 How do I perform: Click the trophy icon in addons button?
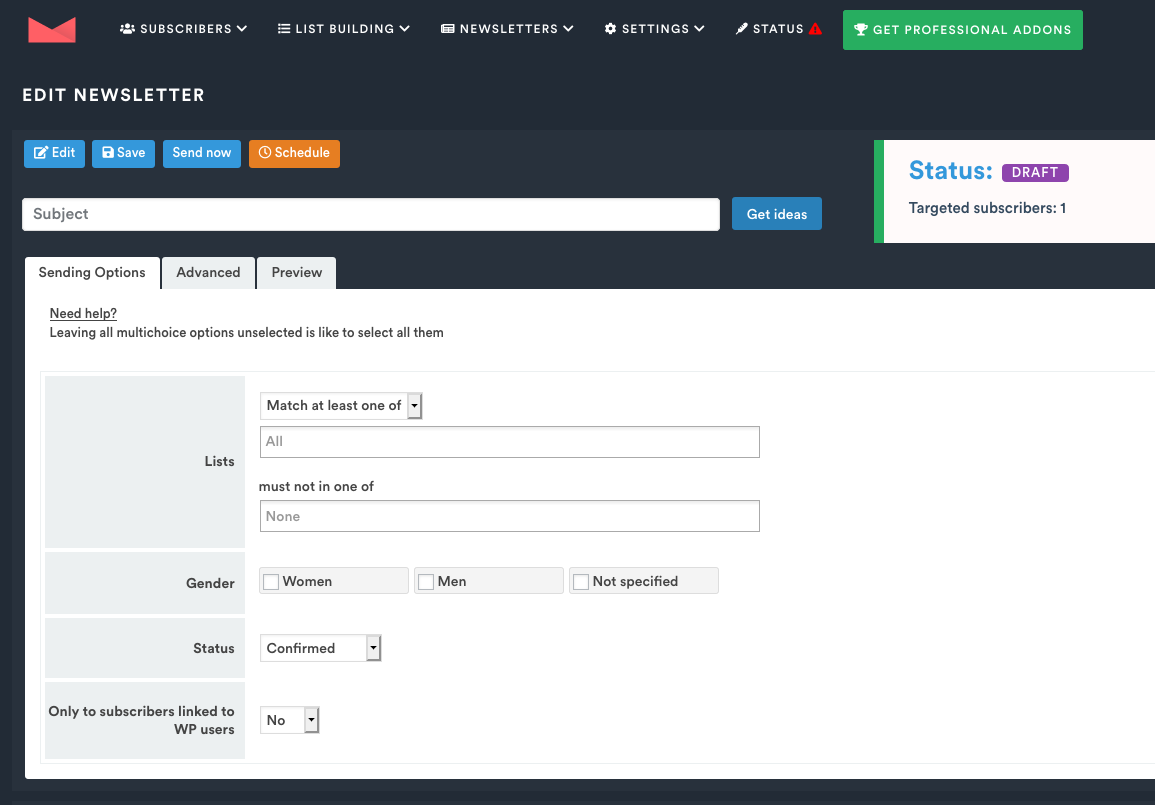tap(861, 30)
